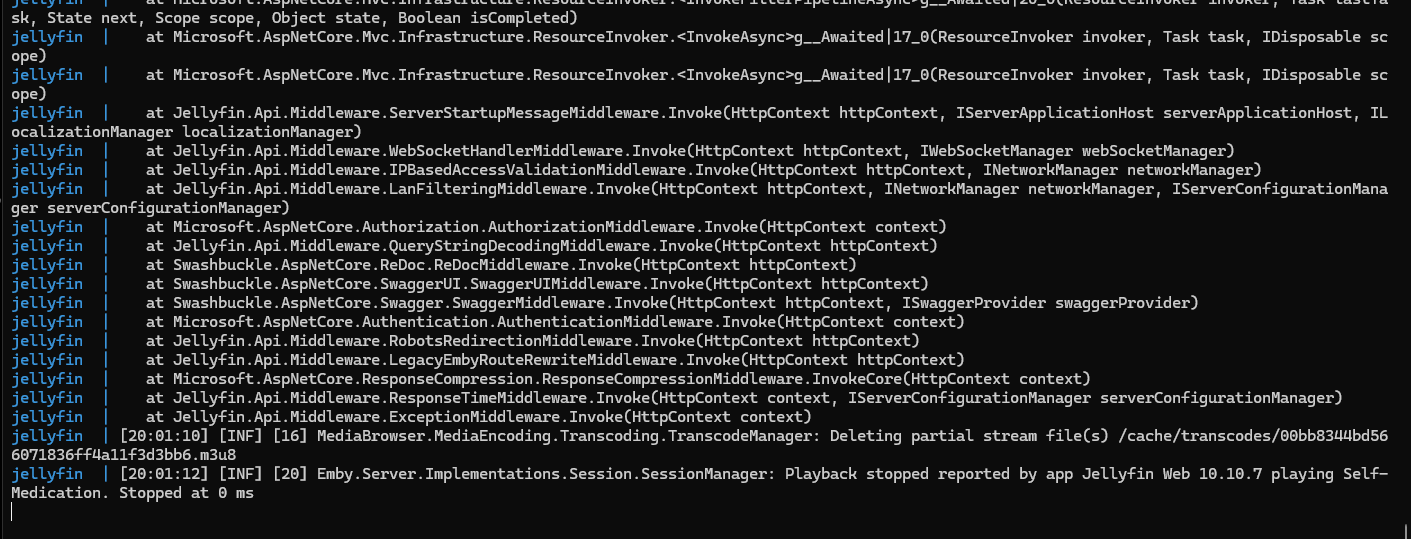Click the SwaggerUIMiddleware.Invoke stack frame
The image size is (1411, 539).
pos(537,284)
